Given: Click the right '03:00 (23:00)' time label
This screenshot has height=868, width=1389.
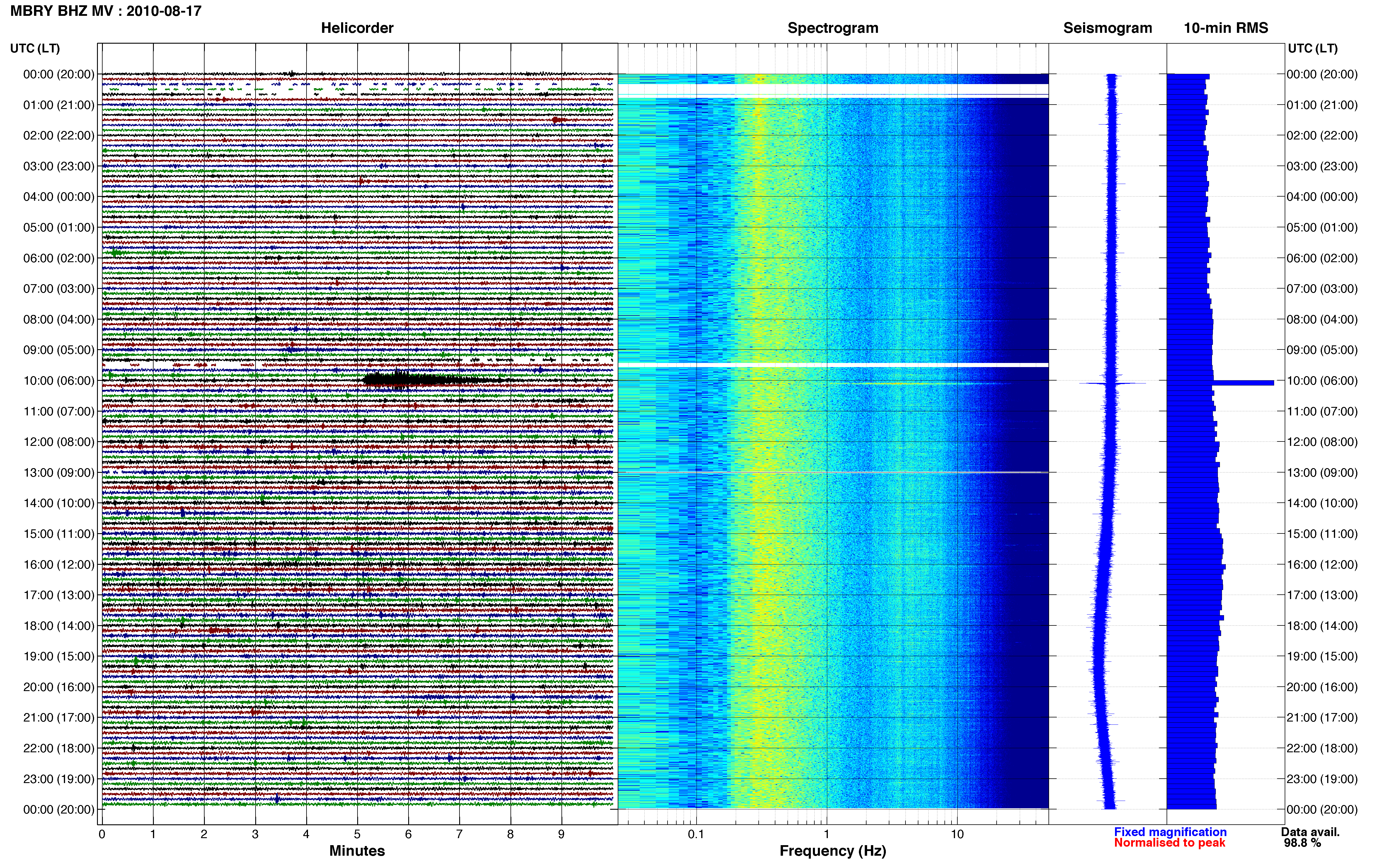Looking at the screenshot, I should 1322,166.
